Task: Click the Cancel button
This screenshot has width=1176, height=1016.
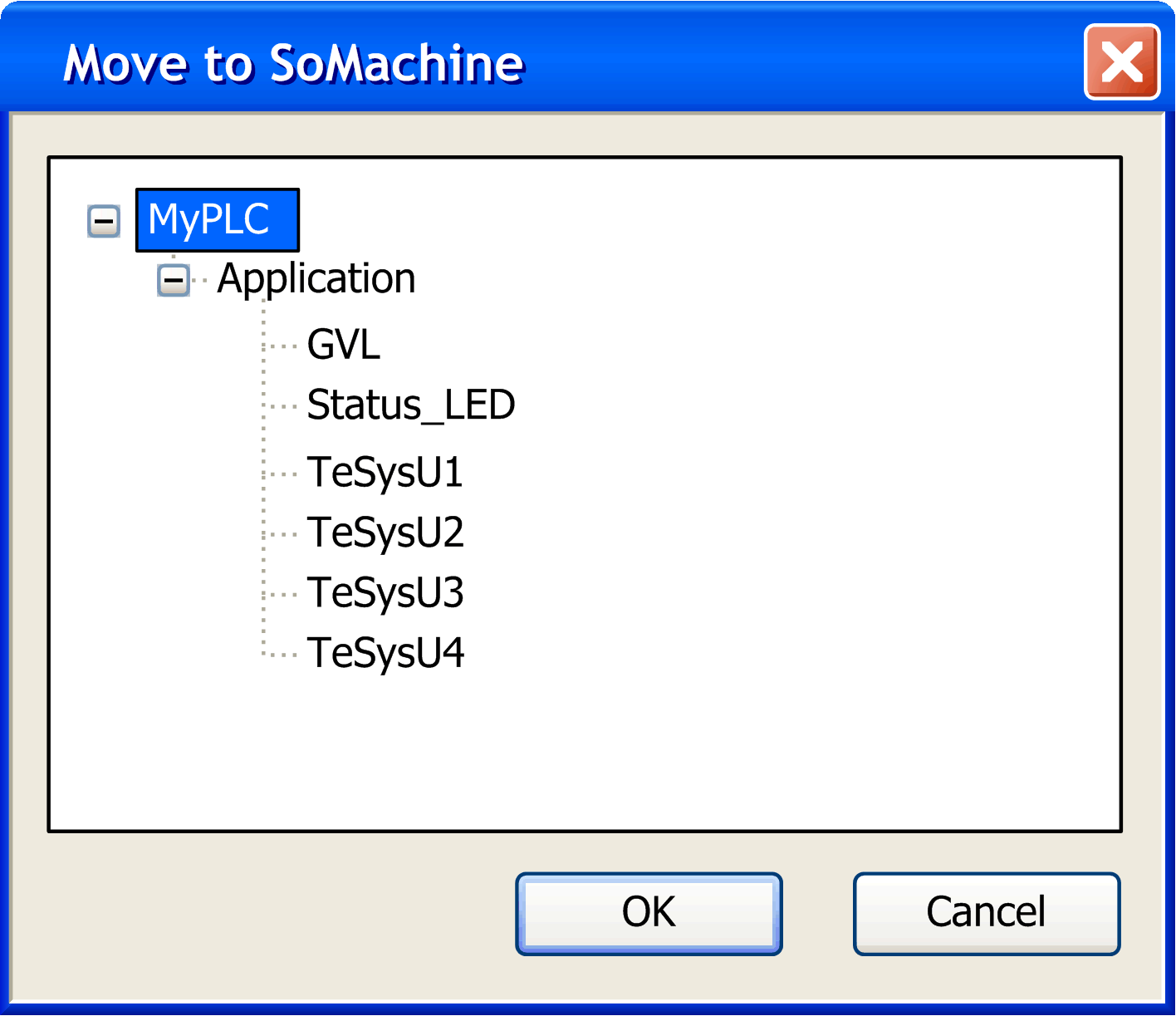Action: click(x=987, y=913)
